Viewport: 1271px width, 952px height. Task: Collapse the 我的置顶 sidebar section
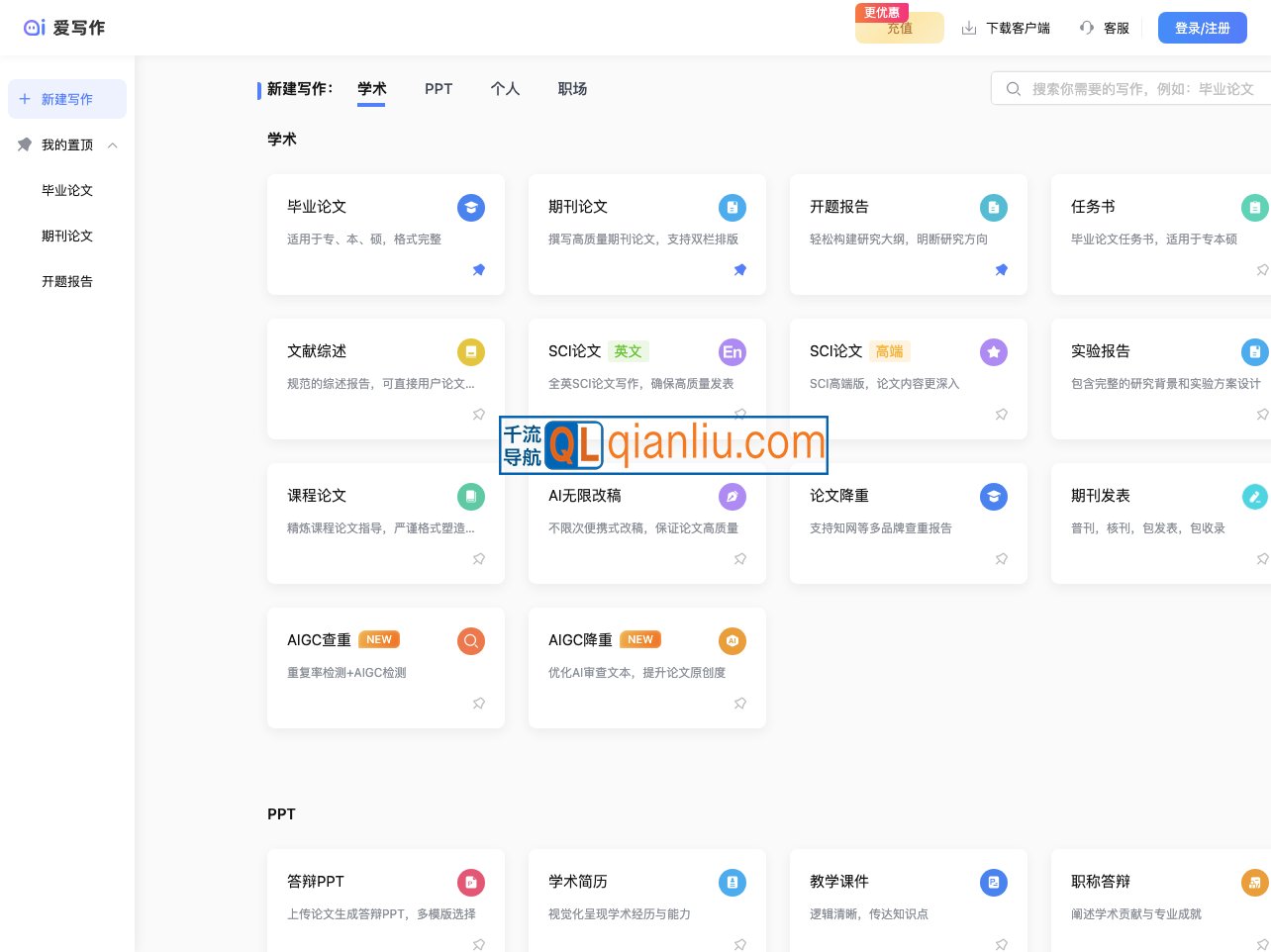coord(113,145)
